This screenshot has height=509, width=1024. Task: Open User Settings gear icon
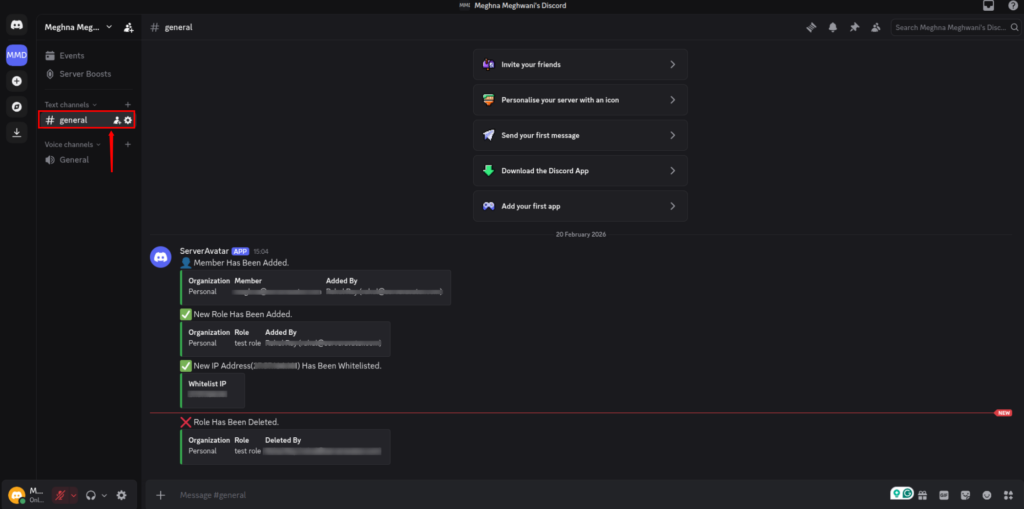(x=121, y=495)
